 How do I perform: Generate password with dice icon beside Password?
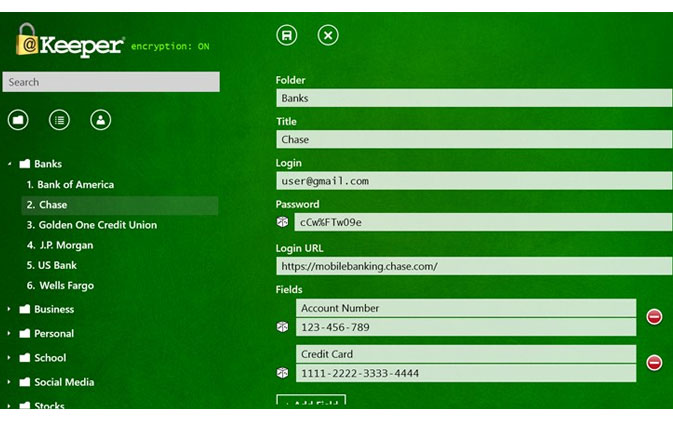pyautogui.click(x=282, y=222)
